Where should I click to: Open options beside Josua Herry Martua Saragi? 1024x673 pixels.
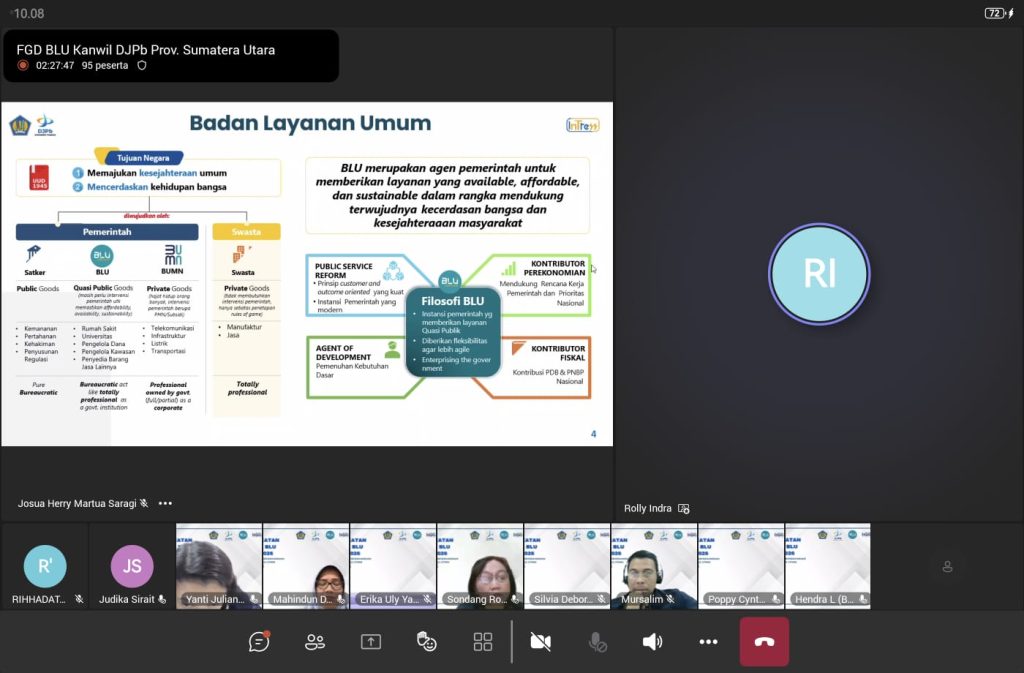(165, 504)
